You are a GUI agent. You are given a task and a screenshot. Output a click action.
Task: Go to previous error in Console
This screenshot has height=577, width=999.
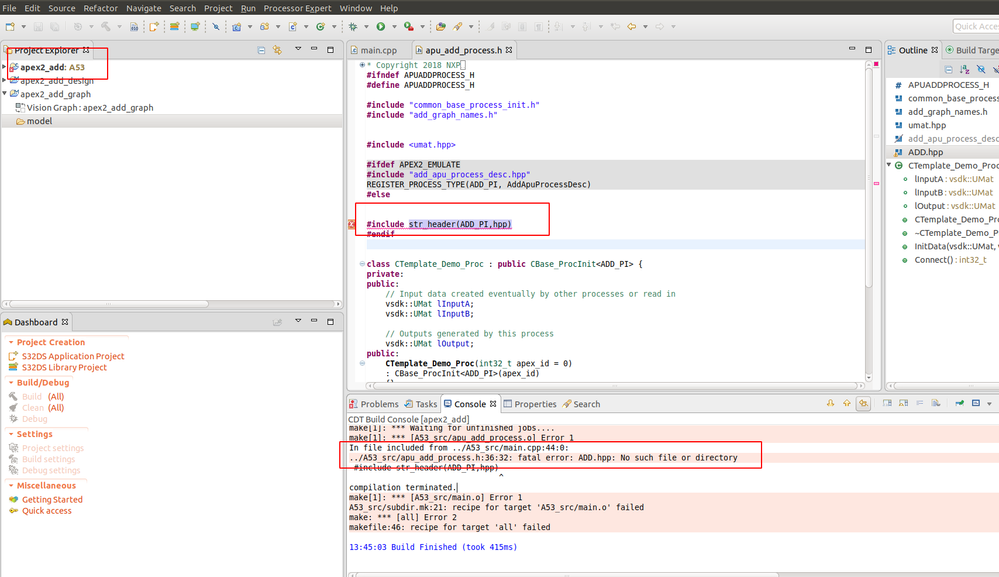[847, 403]
